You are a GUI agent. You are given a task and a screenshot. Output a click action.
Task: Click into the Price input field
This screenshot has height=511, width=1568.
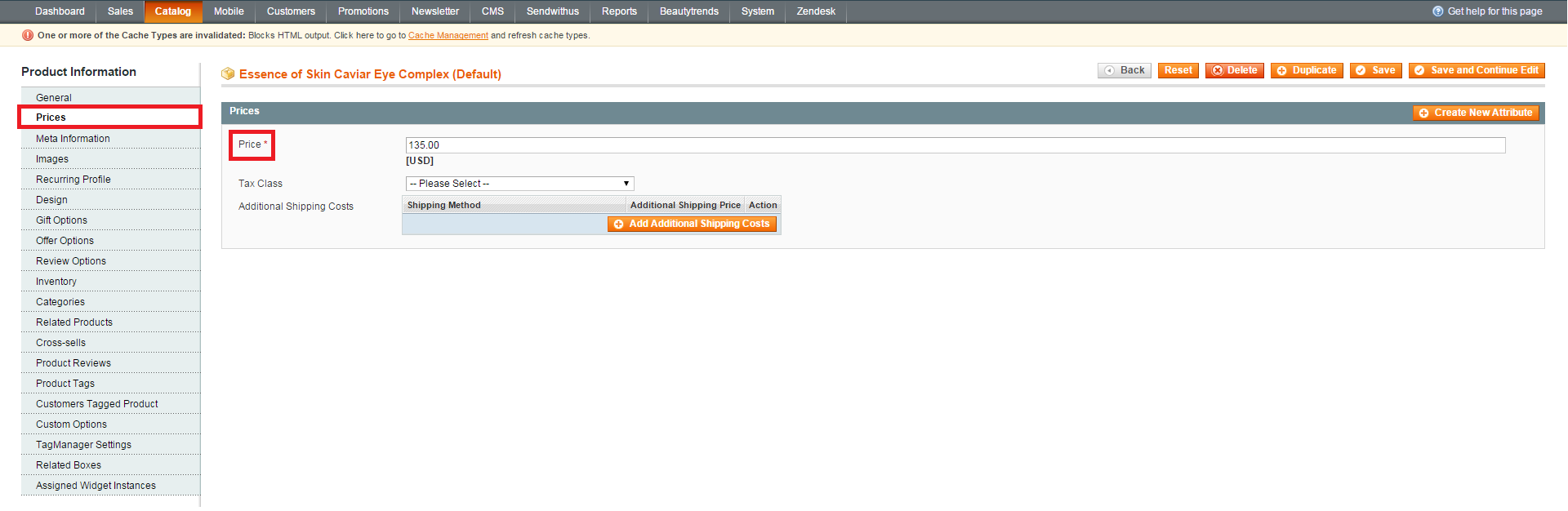955,145
